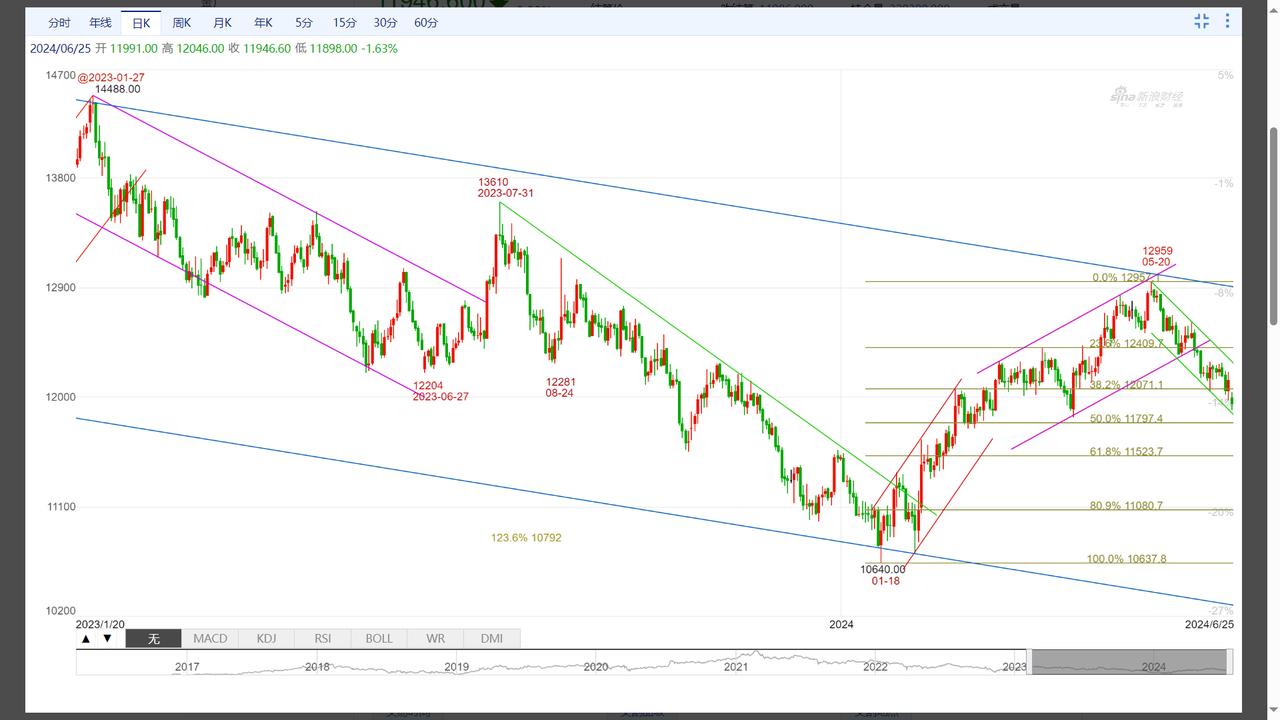The image size is (1280, 720).
Task: Click the 50.0% 11797.4 Fibonacci label
Action: click(x=1126, y=419)
